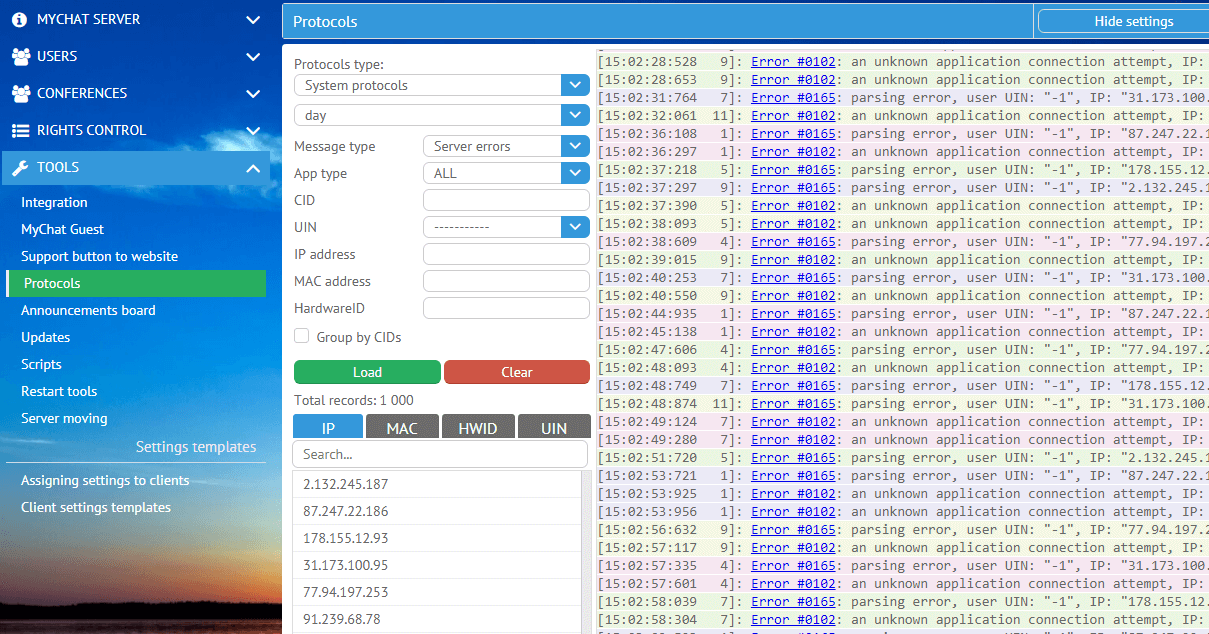Select IP 31.173.100.95 in the list

(x=436, y=565)
